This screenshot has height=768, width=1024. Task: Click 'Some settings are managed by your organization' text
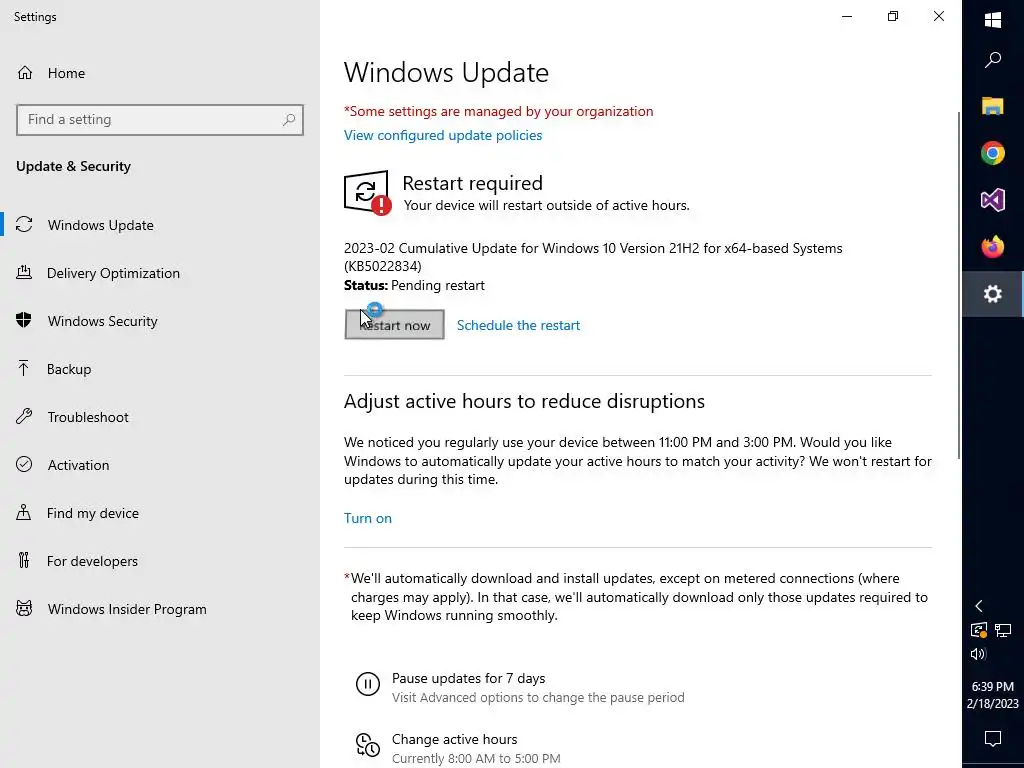[x=498, y=111]
